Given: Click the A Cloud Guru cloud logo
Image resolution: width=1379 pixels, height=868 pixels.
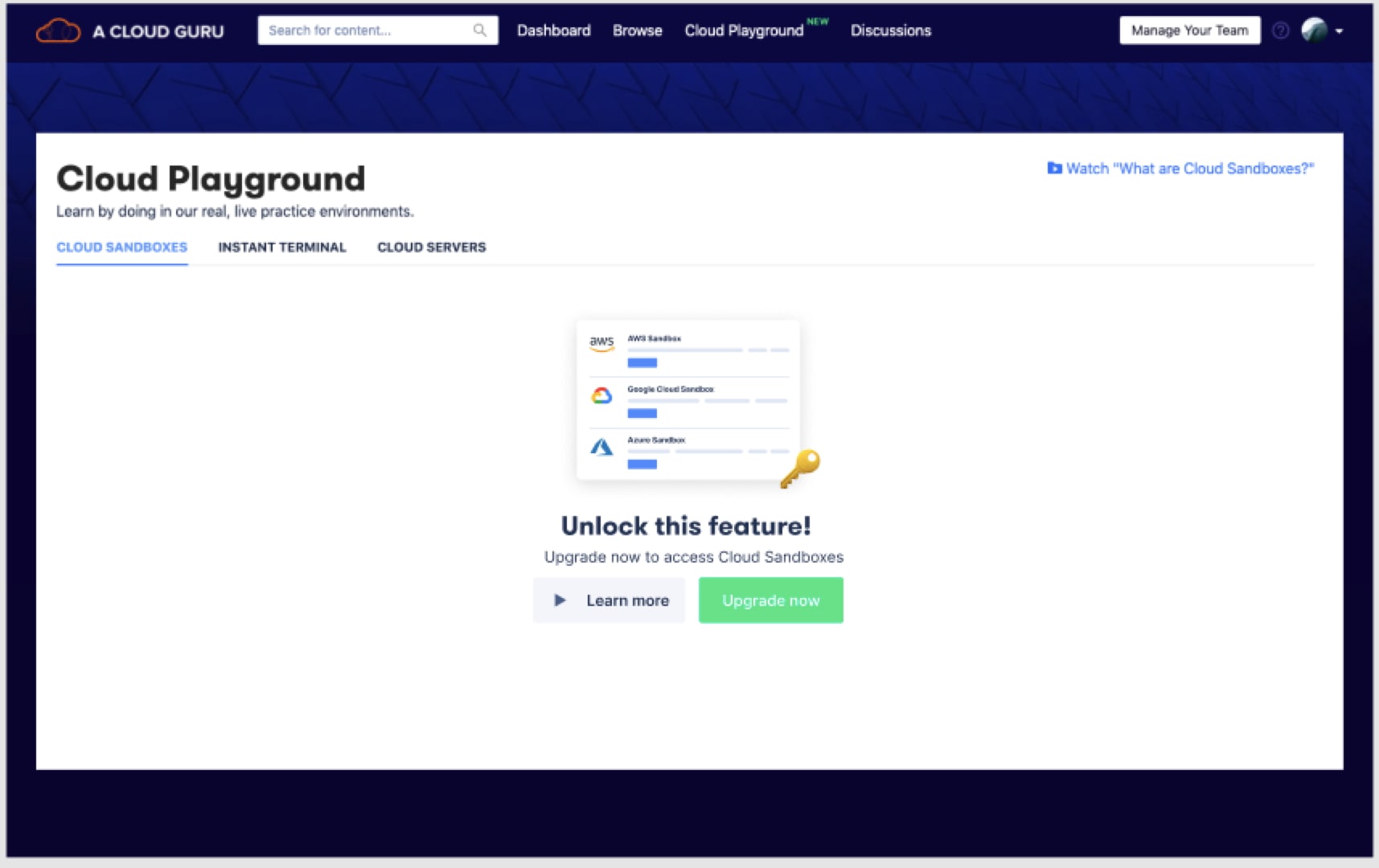Looking at the screenshot, I should pos(58,31).
